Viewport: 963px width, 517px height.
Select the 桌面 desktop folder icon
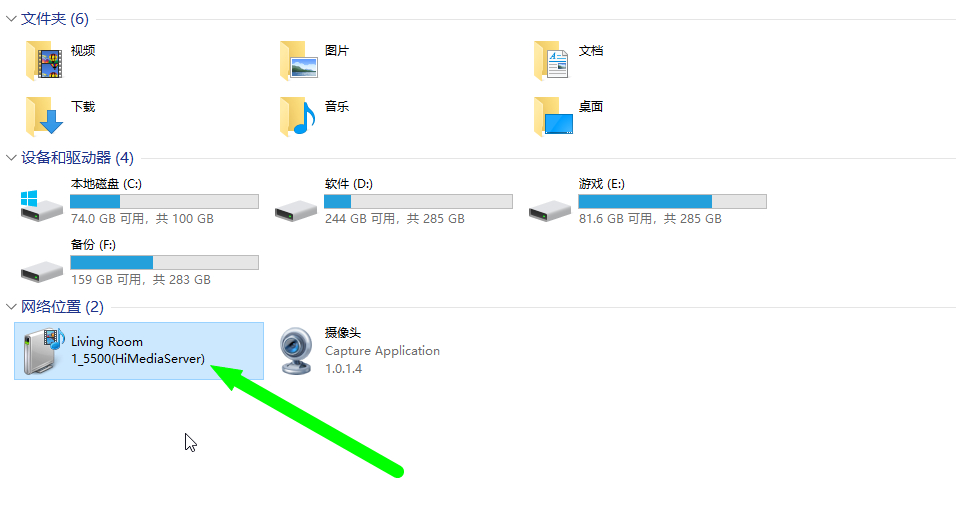(553, 116)
